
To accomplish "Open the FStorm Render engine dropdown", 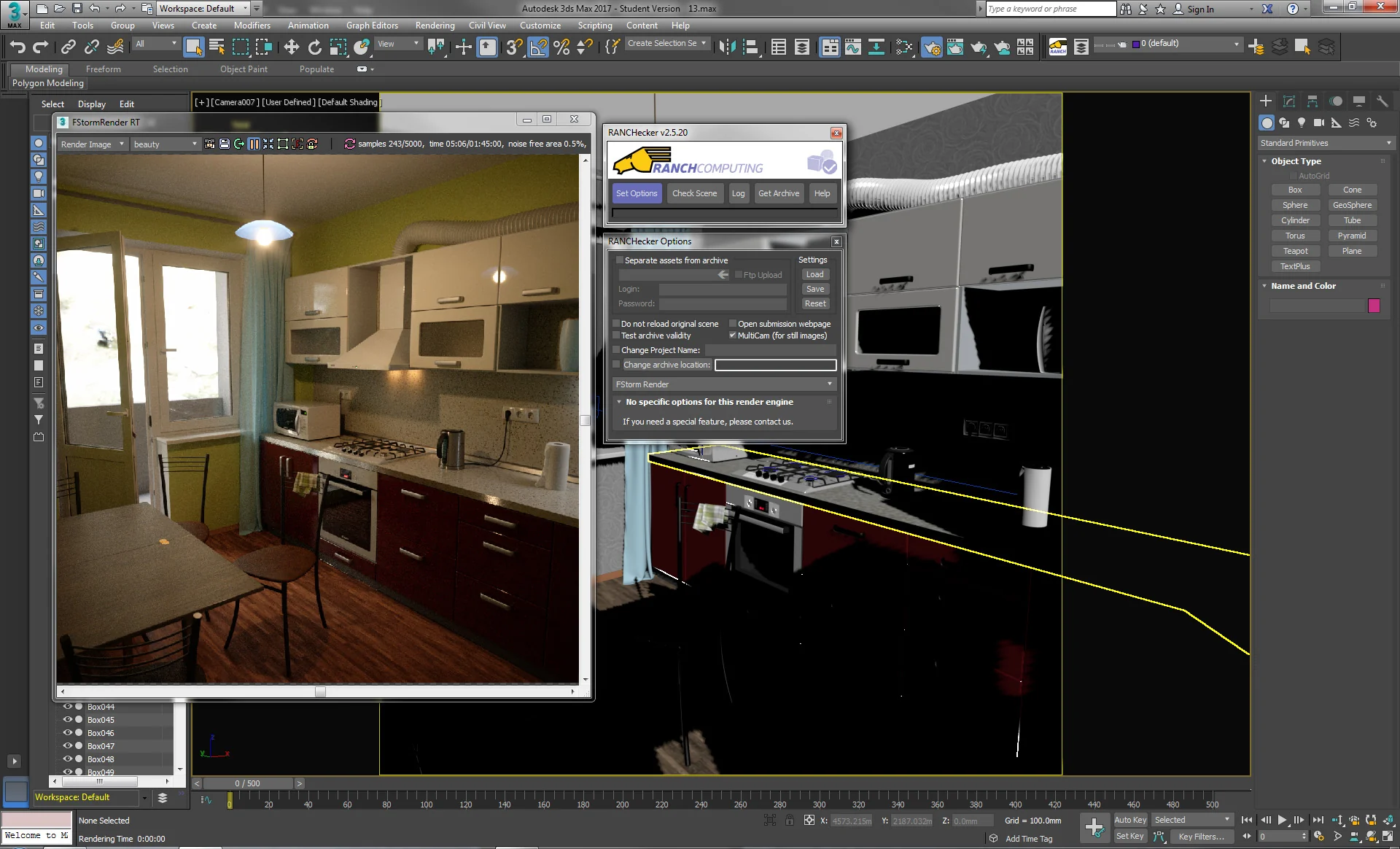I will tap(828, 384).
